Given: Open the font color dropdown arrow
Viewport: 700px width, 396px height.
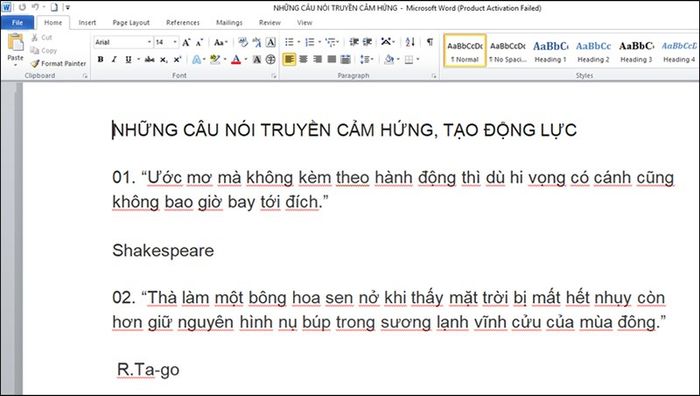Looking at the screenshot, I should 246,59.
